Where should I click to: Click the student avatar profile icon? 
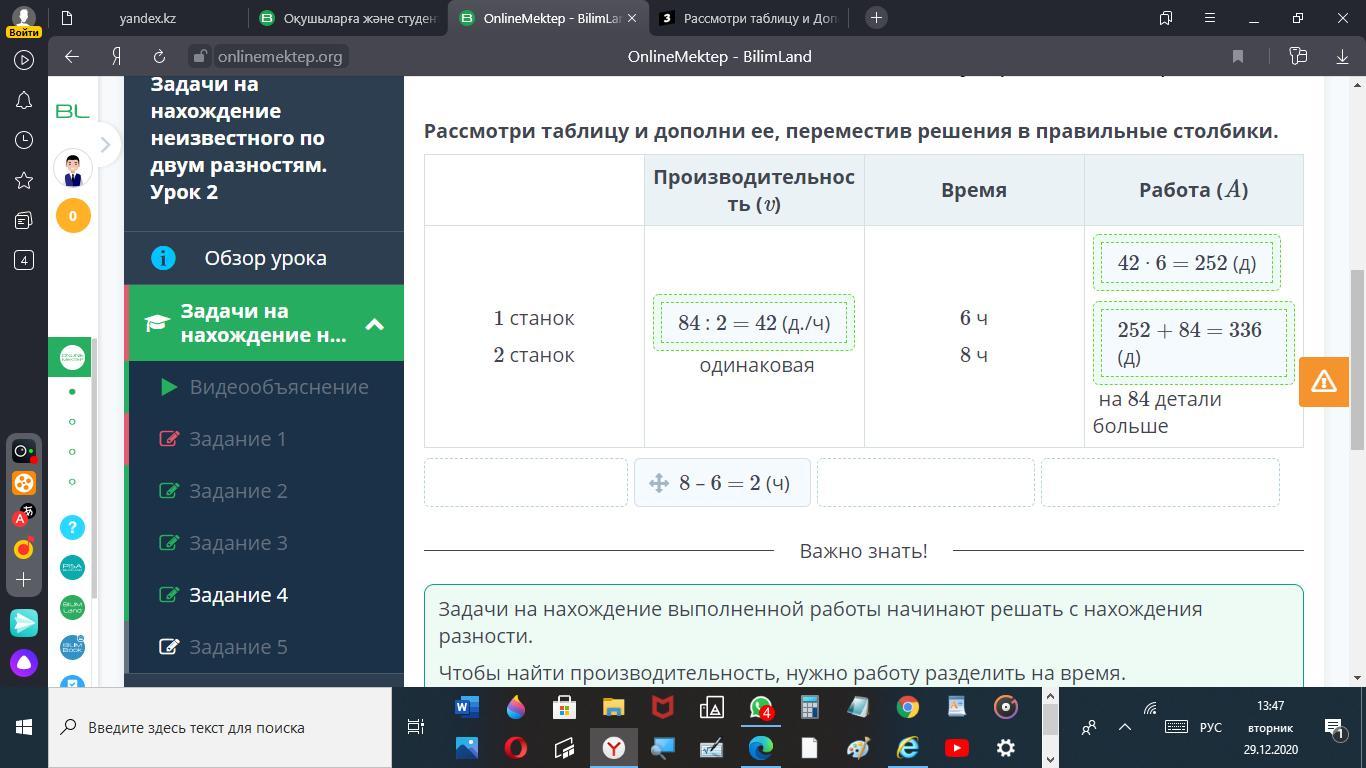pos(73,168)
